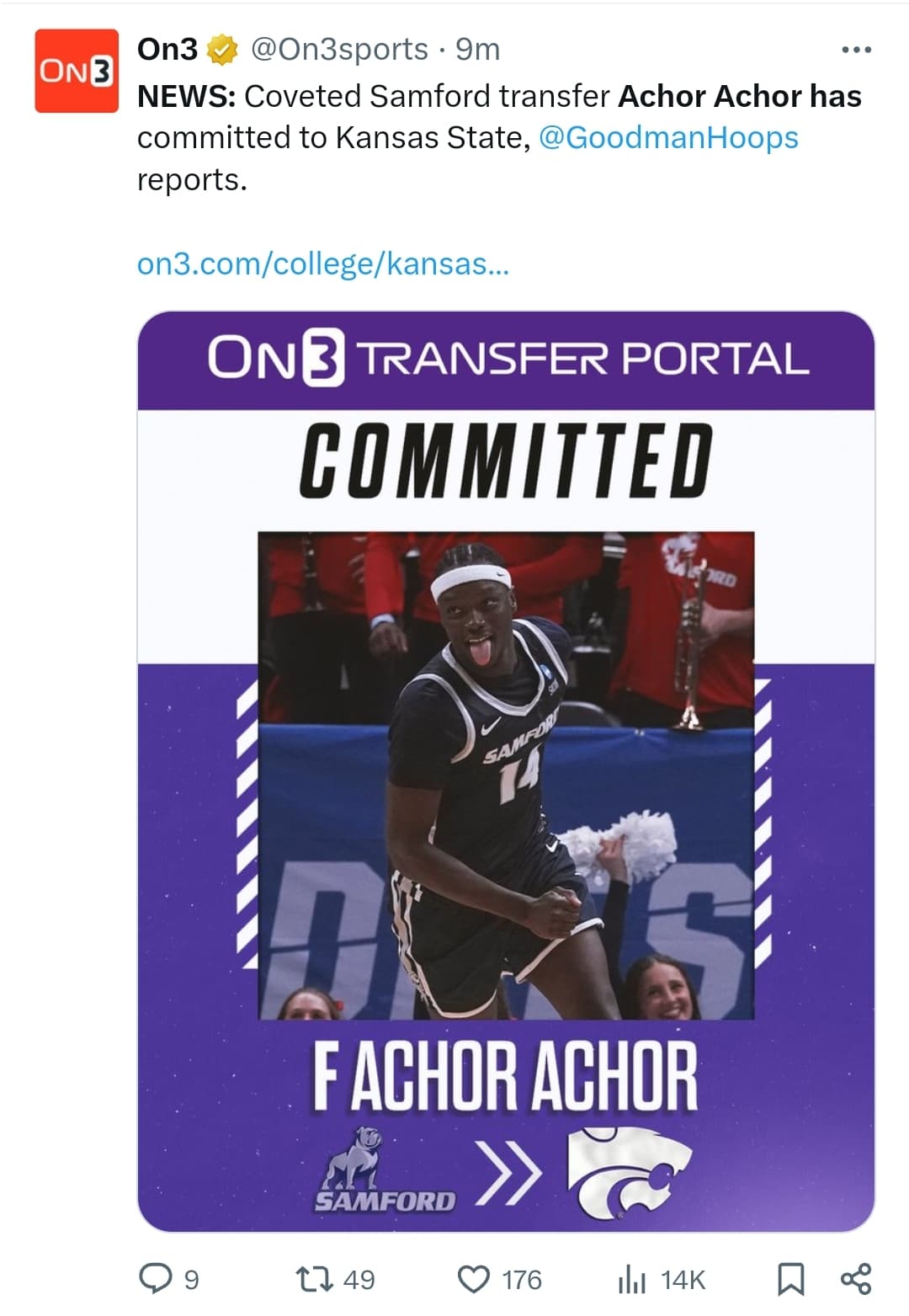Open the @GoodmanHoops mention link
This screenshot has width=909, height=1316.
(x=668, y=137)
